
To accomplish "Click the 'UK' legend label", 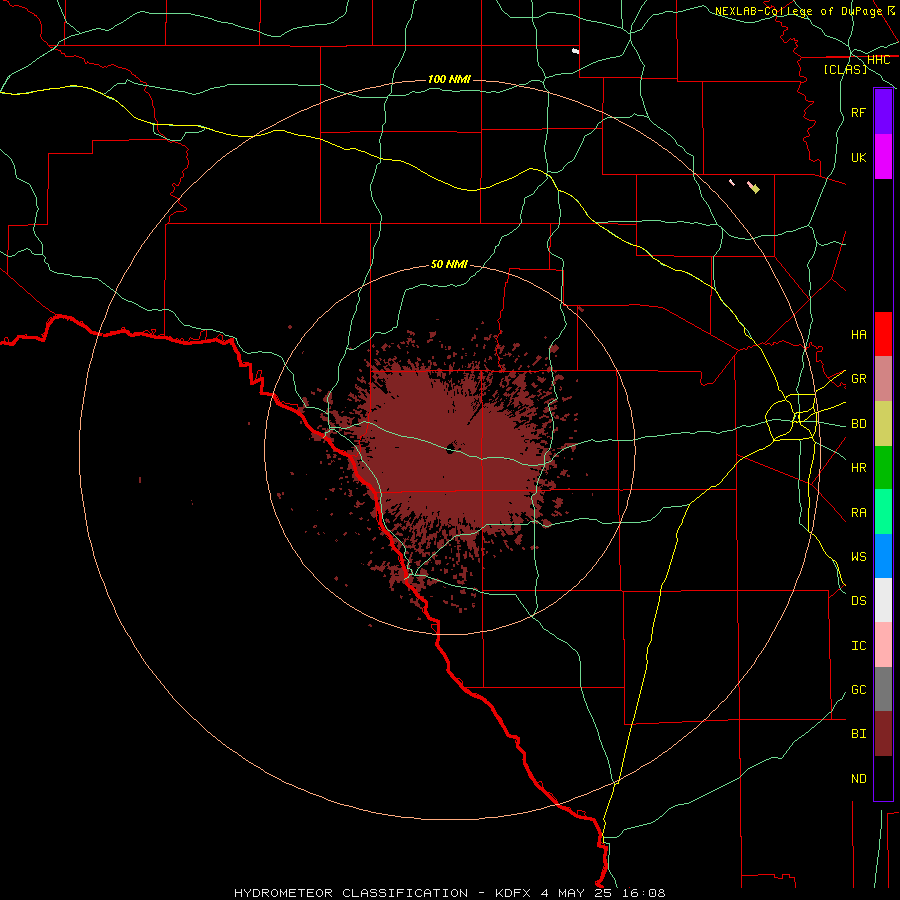I will pos(858,157).
